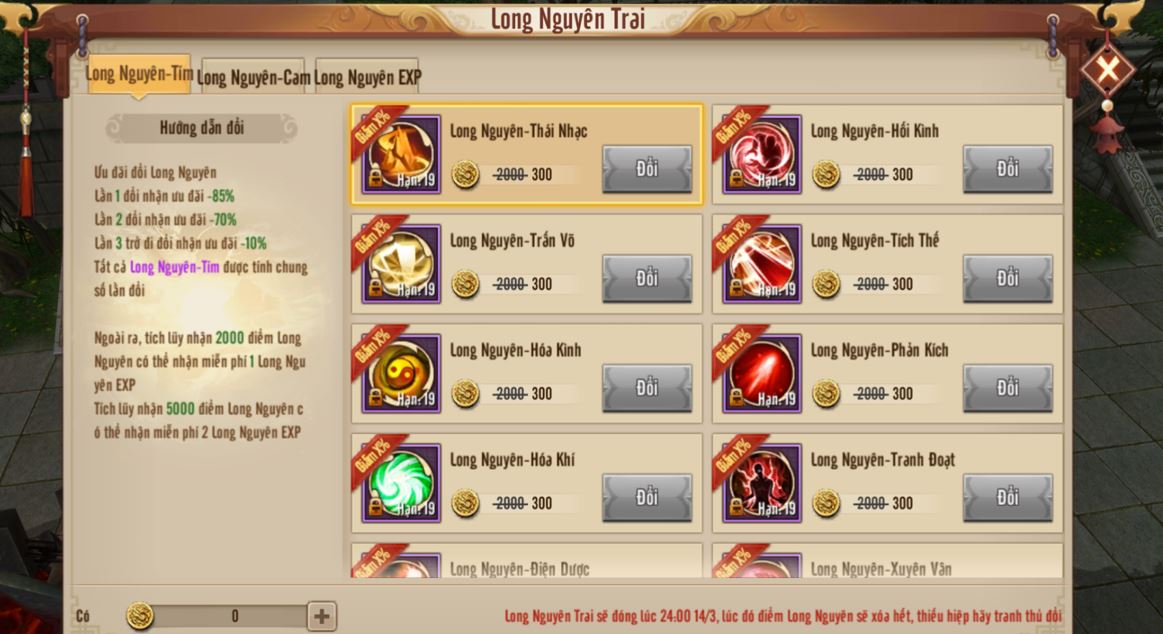Screen dimensions: 1163x634
Task: Click Đổi for Long Nguyên-Hồi Kinh
Action: (1007, 169)
